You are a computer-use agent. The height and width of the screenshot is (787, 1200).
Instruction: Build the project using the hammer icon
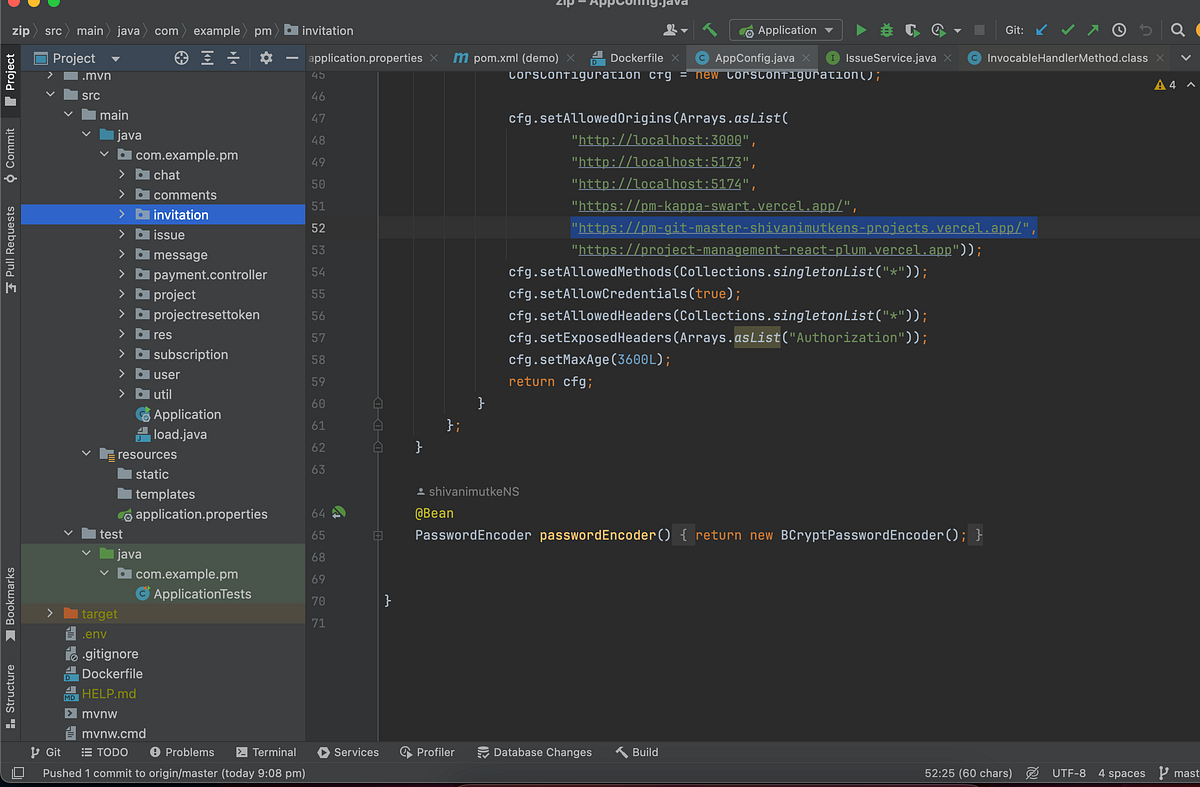709,31
